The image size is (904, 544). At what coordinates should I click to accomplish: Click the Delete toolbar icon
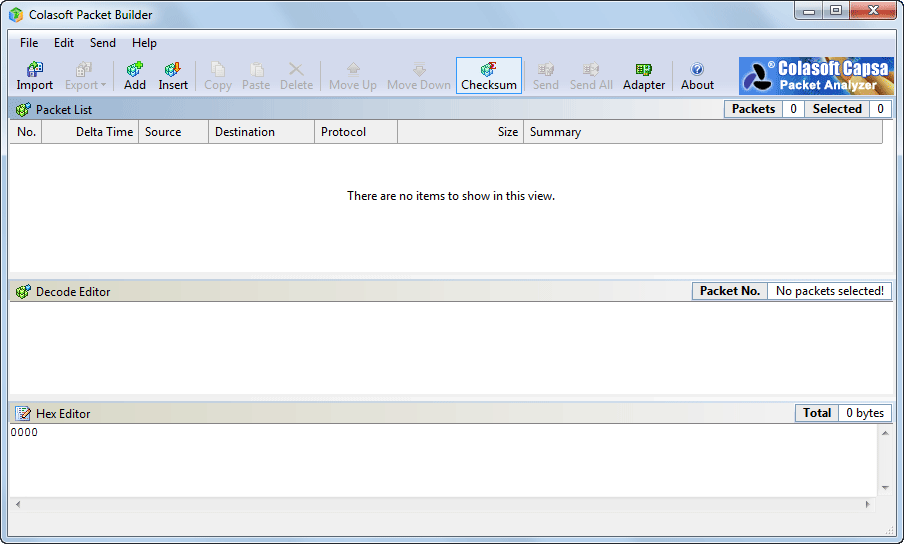pyautogui.click(x=296, y=75)
